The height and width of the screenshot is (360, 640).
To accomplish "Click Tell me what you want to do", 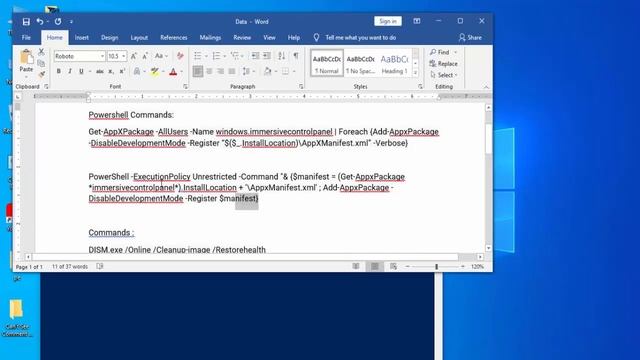I will tap(360, 38).
